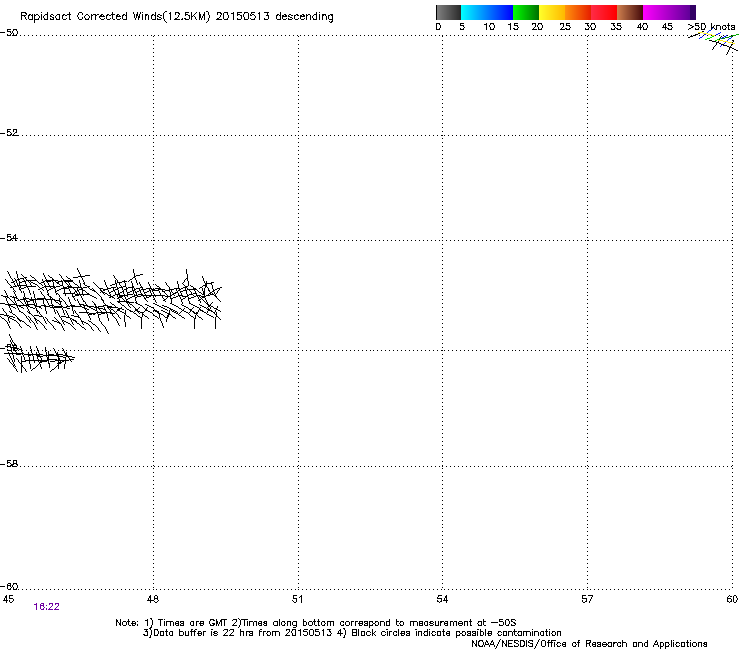This screenshot has height=650, width=740.
Task: Click the NOAA/NESDIS credit text
Action: coord(589,644)
